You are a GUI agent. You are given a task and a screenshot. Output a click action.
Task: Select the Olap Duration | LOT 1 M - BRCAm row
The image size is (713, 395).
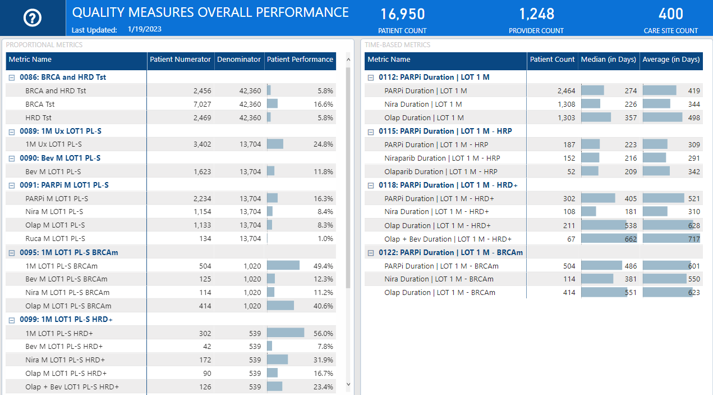pyautogui.click(x=534, y=293)
